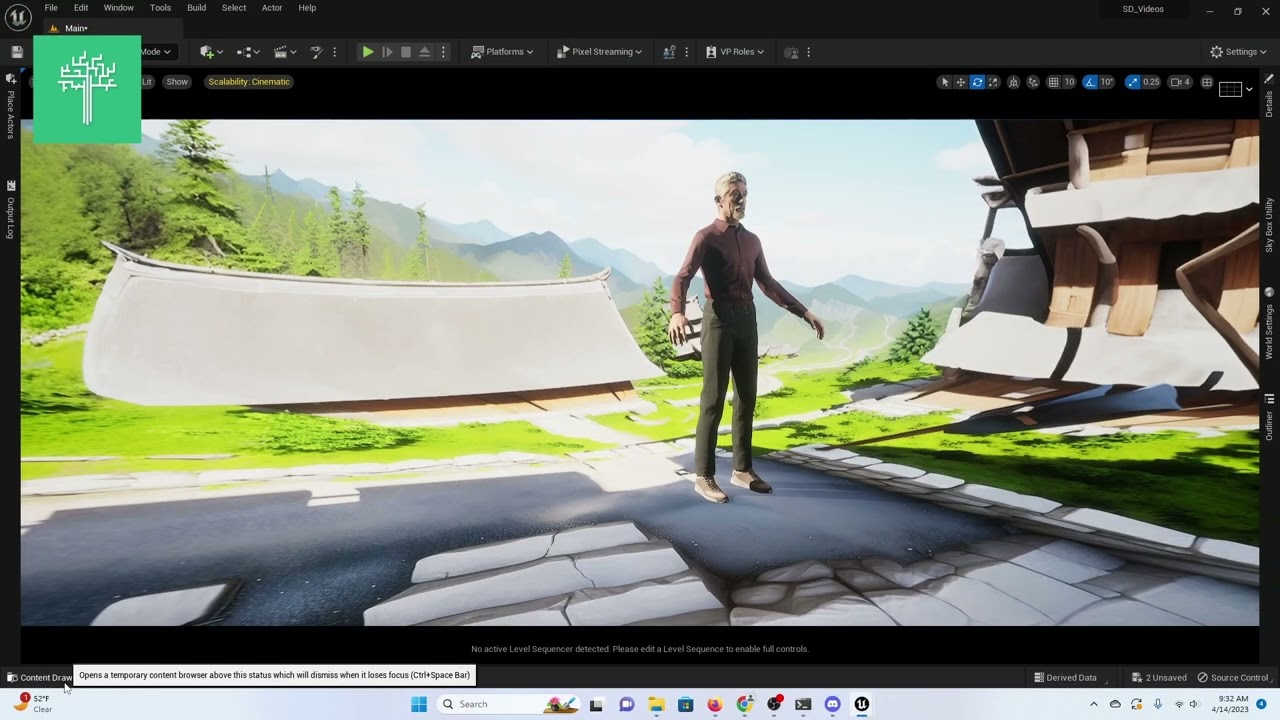
Task: Open the Build menu
Action: [197, 8]
